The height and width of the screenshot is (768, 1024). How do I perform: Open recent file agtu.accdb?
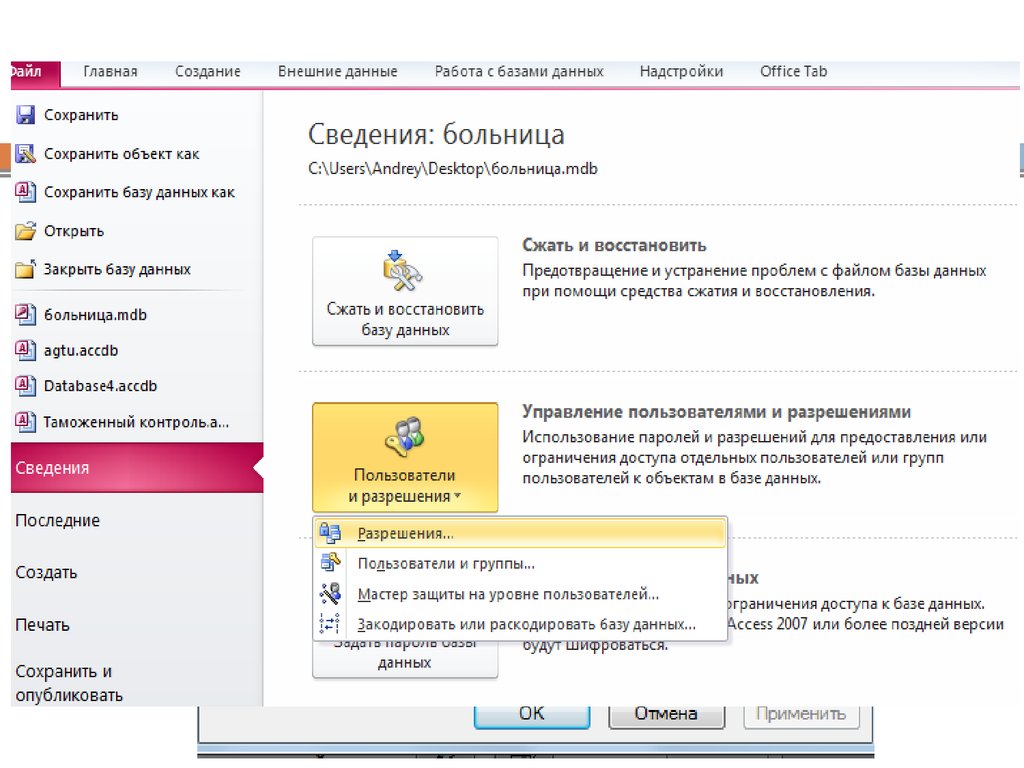coord(81,351)
